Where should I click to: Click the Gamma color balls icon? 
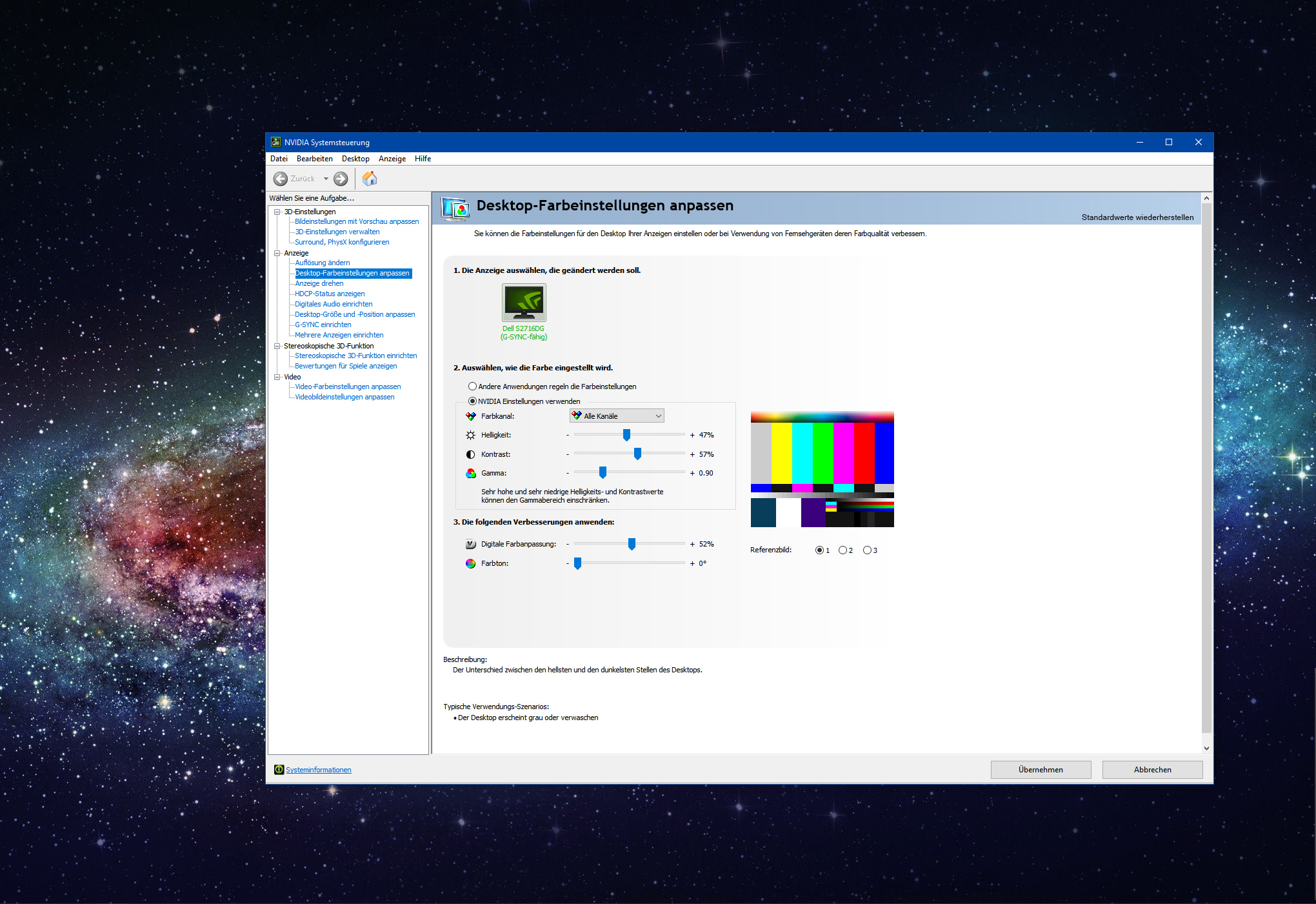(x=471, y=474)
